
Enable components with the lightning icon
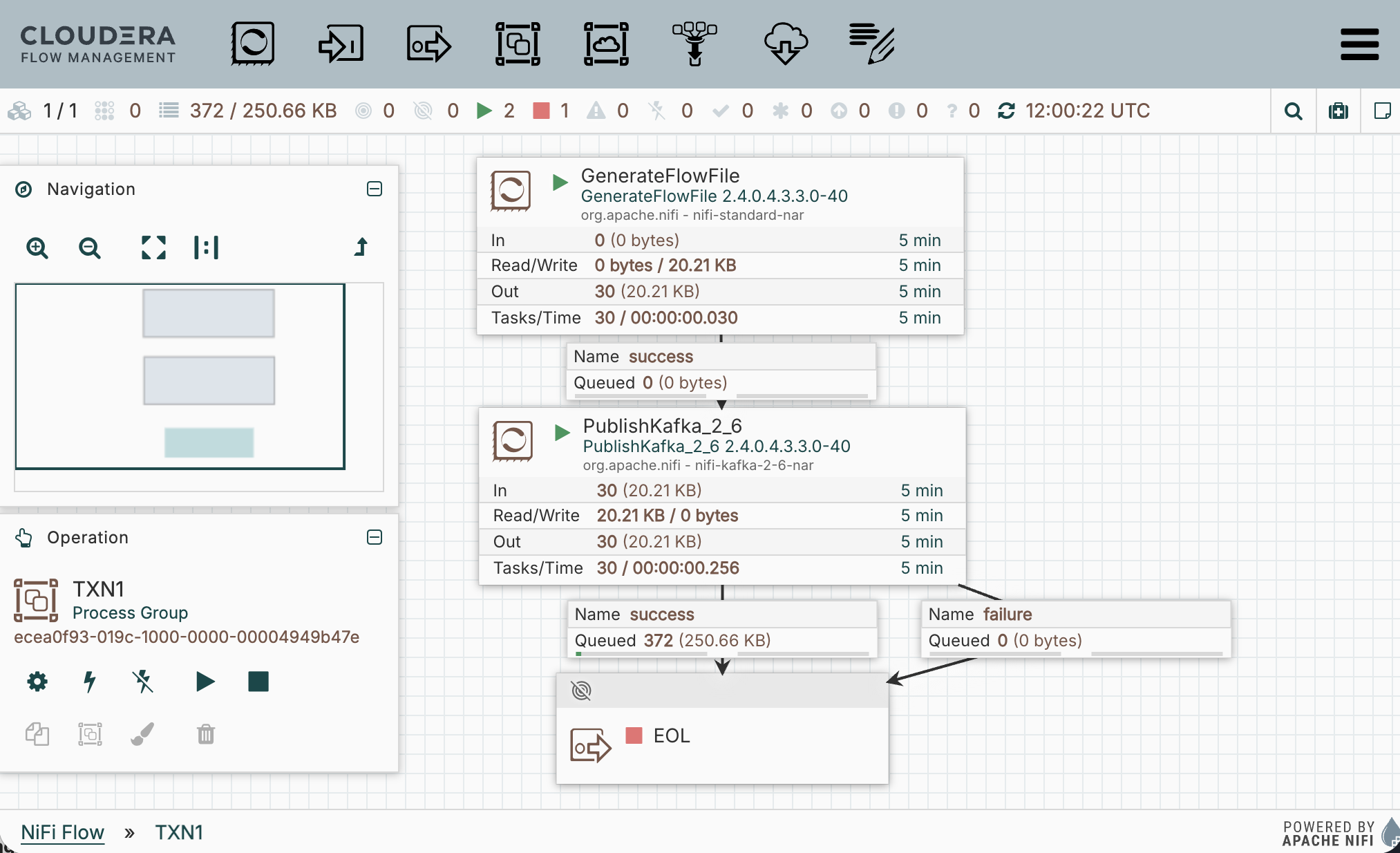[90, 682]
